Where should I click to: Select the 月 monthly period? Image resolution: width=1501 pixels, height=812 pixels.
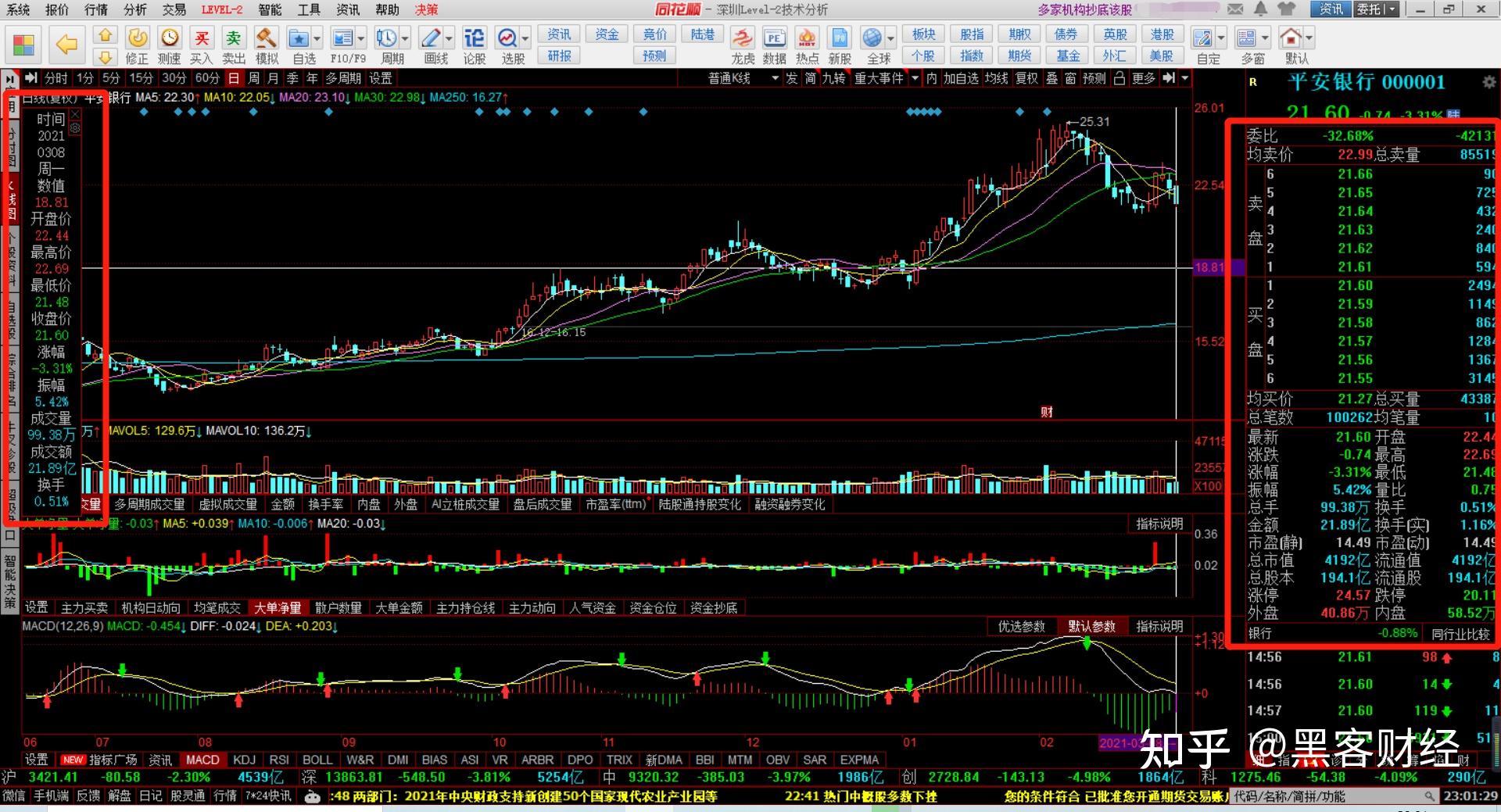273,78
